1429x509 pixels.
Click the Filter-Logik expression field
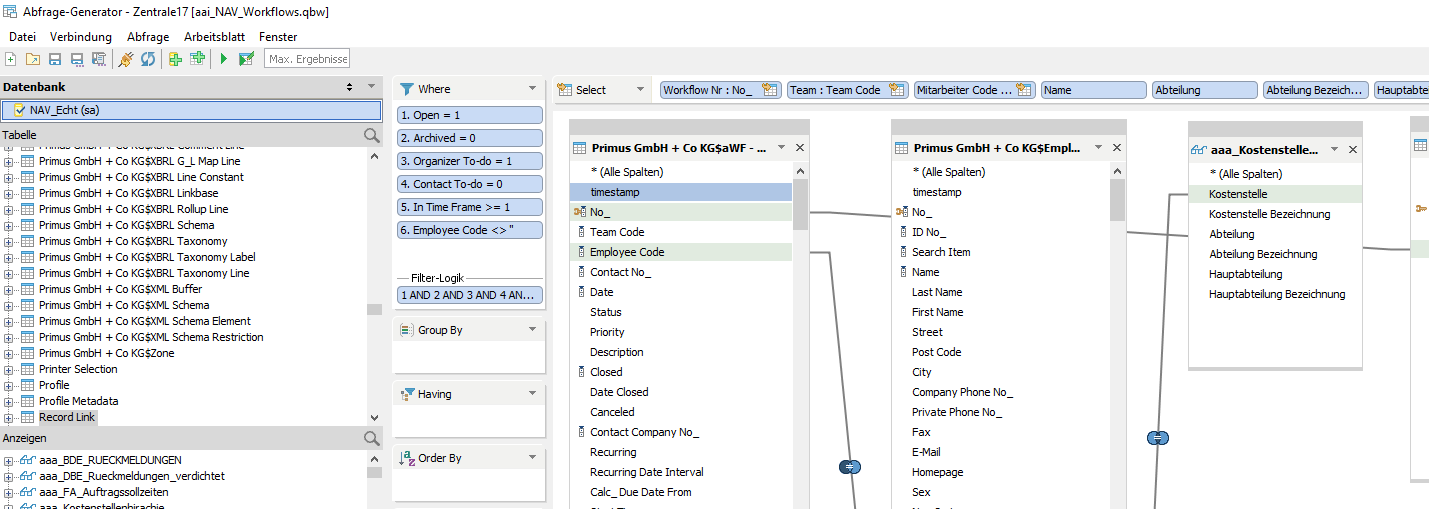pyautogui.click(x=469, y=295)
